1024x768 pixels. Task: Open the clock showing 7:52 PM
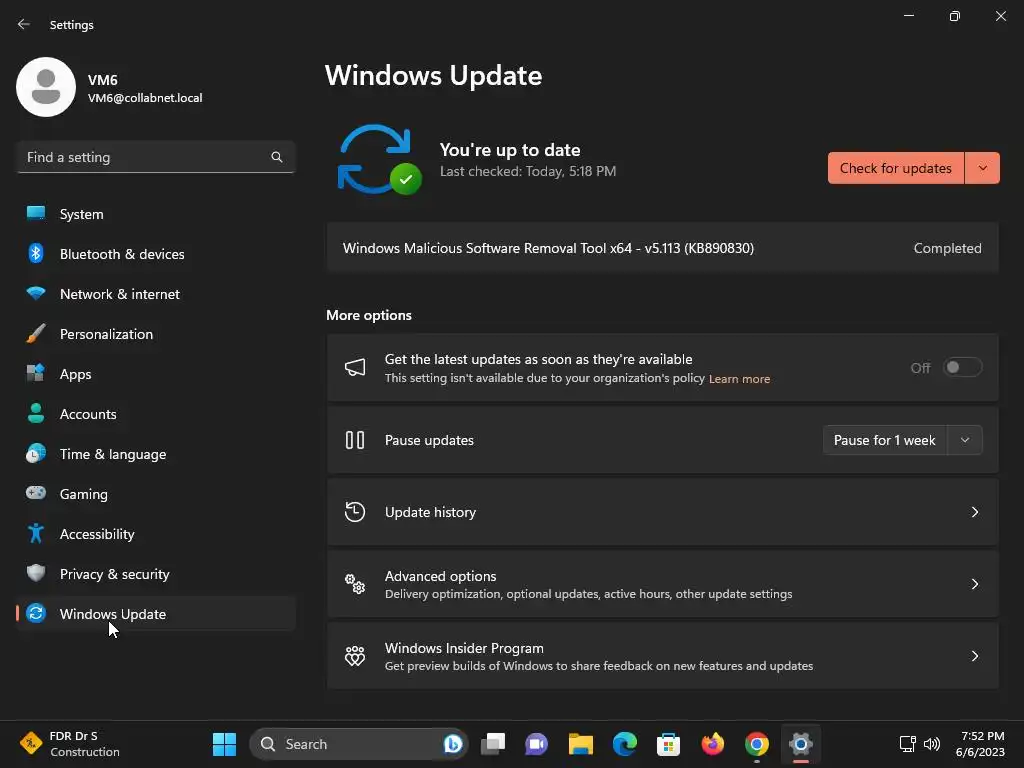[980, 744]
